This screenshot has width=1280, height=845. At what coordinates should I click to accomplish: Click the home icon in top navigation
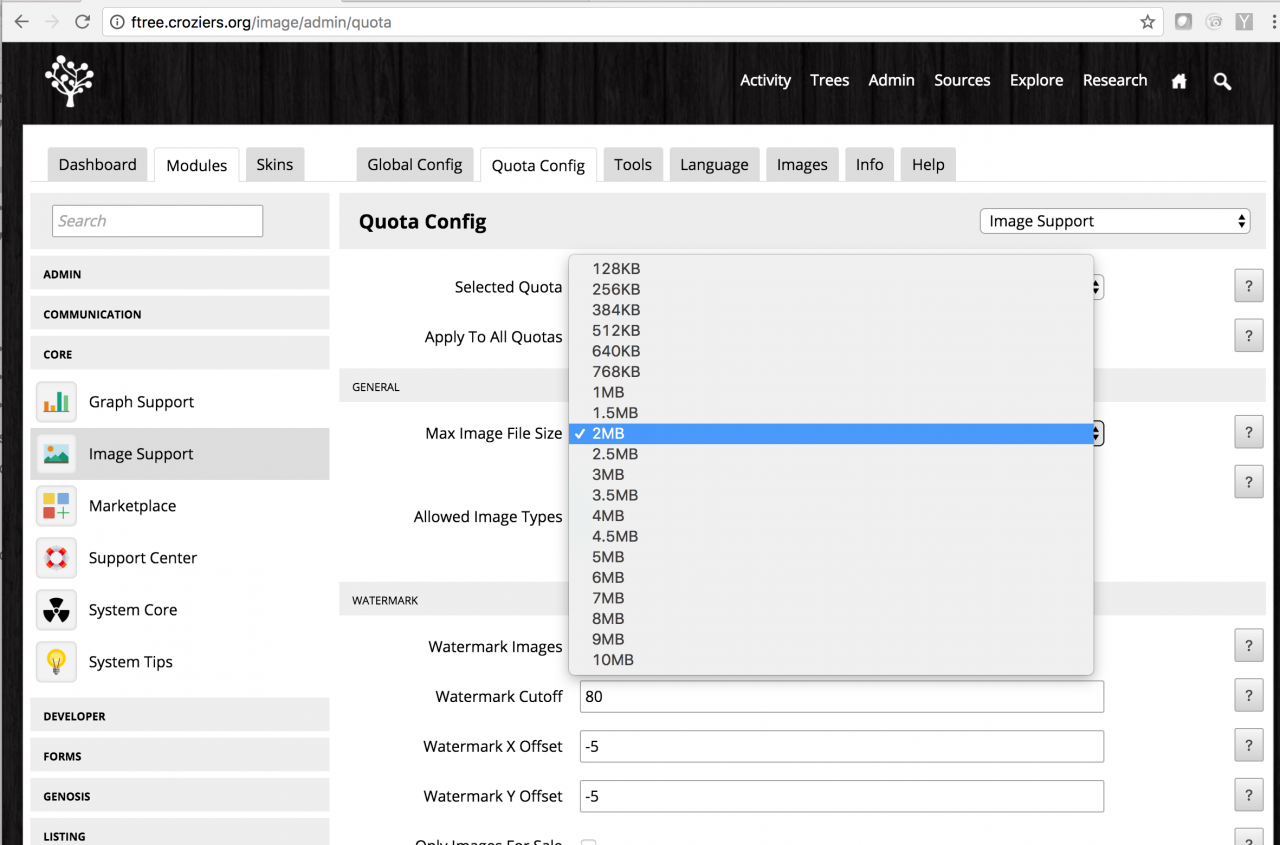pyautogui.click(x=1179, y=81)
